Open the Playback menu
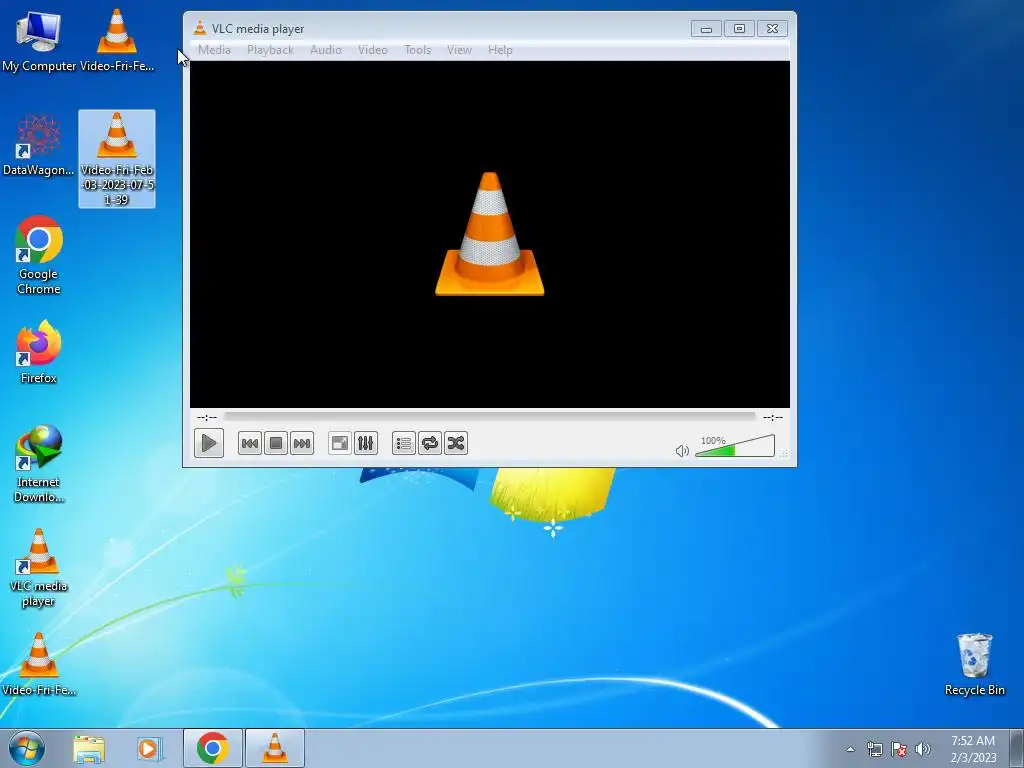Screen dimensions: 1024x768 click(x=270, y=50)
